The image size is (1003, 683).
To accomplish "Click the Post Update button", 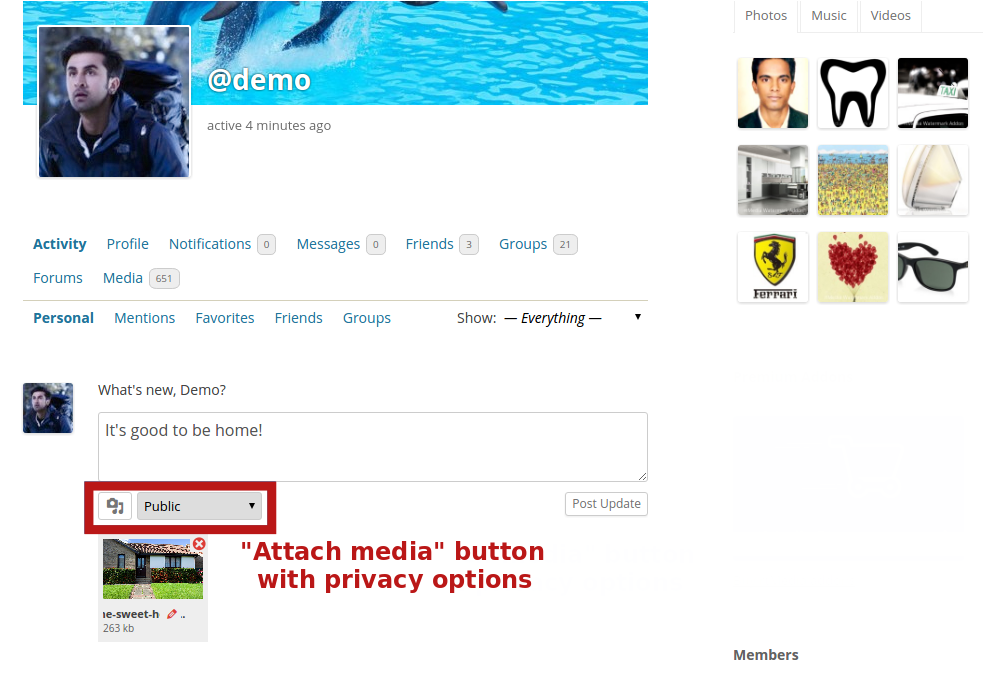I will [606, 504].
